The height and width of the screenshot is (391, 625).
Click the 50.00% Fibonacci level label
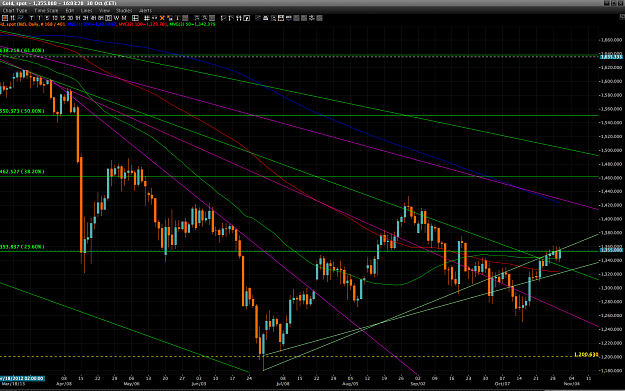click(x=22, y=111)
